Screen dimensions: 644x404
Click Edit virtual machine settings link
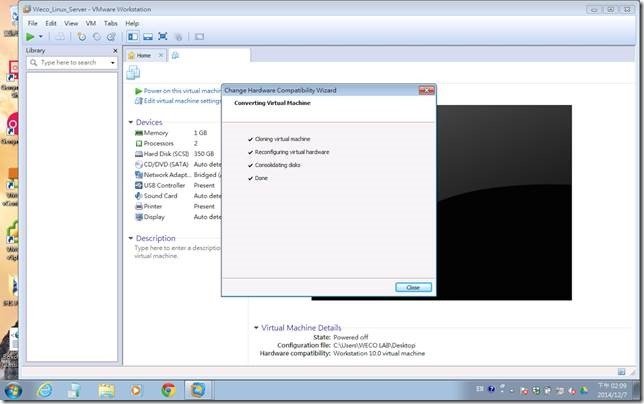click(x=178, y=101)
